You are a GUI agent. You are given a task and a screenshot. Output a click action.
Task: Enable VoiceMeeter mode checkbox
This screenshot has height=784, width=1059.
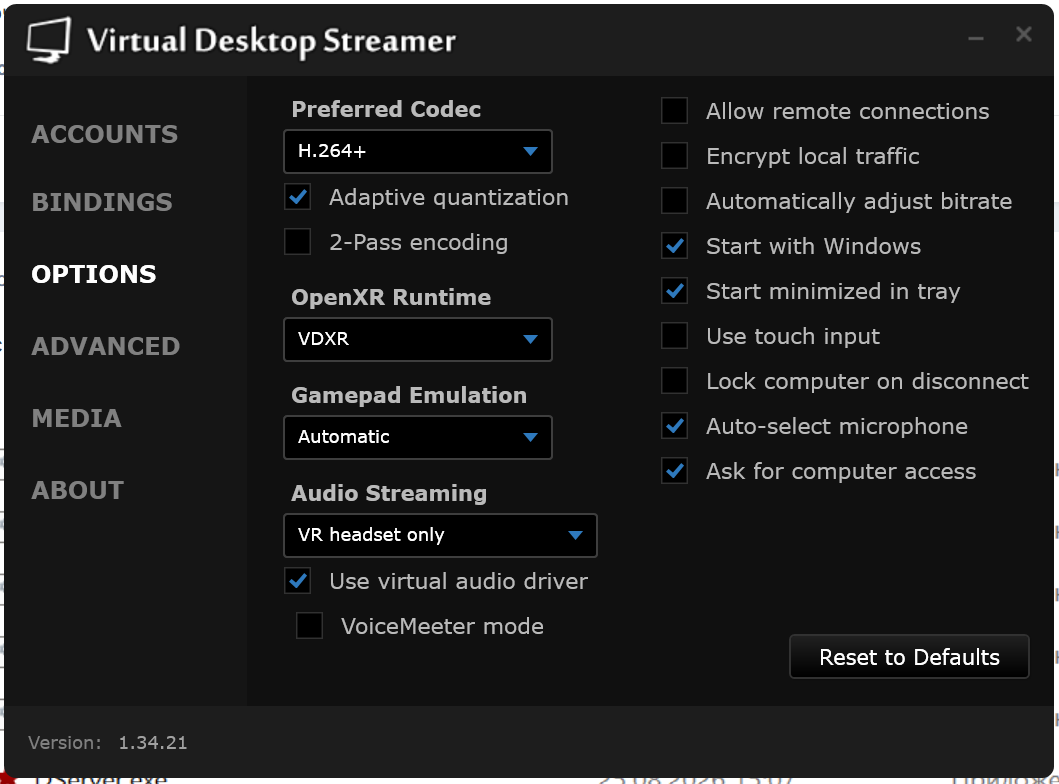click(x=309, y=625)
